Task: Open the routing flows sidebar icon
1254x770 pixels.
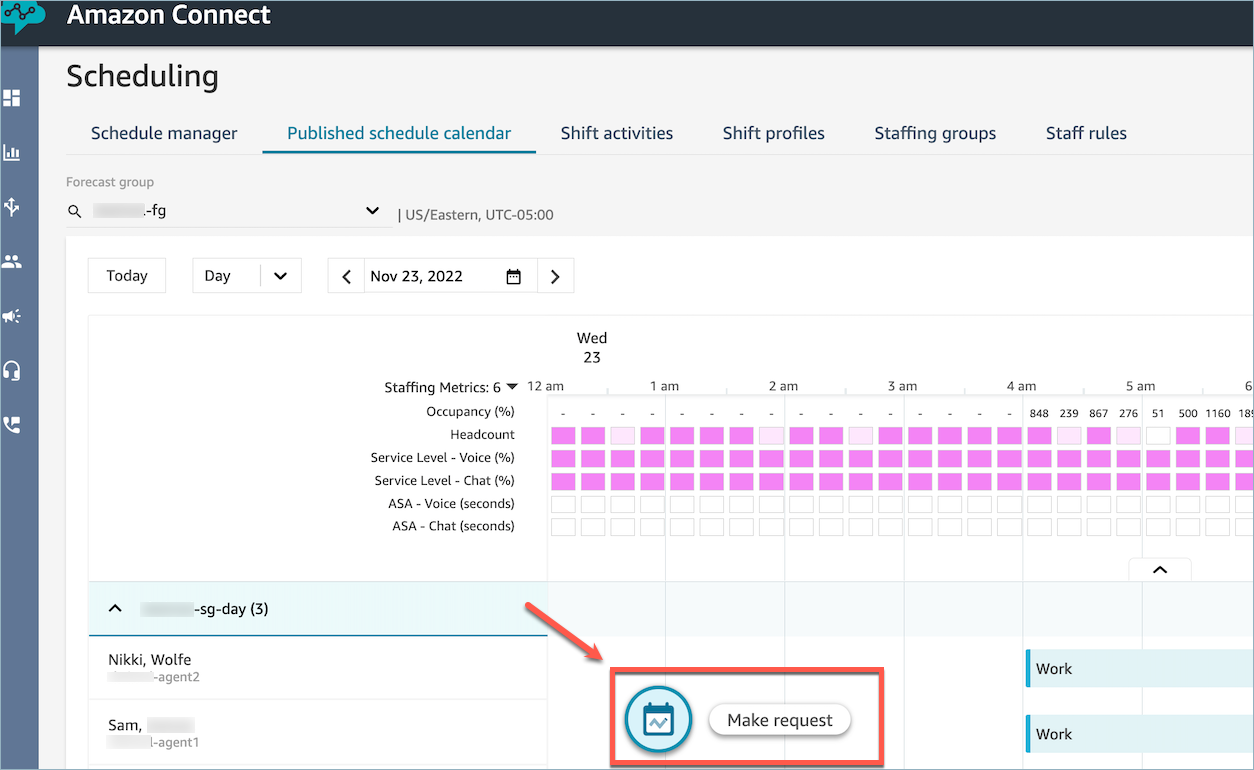Action: coord(12,207)
